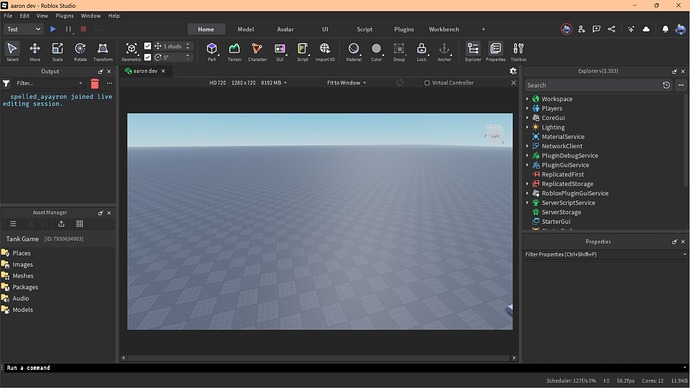
Task: Start playtest with the Play button
Action: 53,29
